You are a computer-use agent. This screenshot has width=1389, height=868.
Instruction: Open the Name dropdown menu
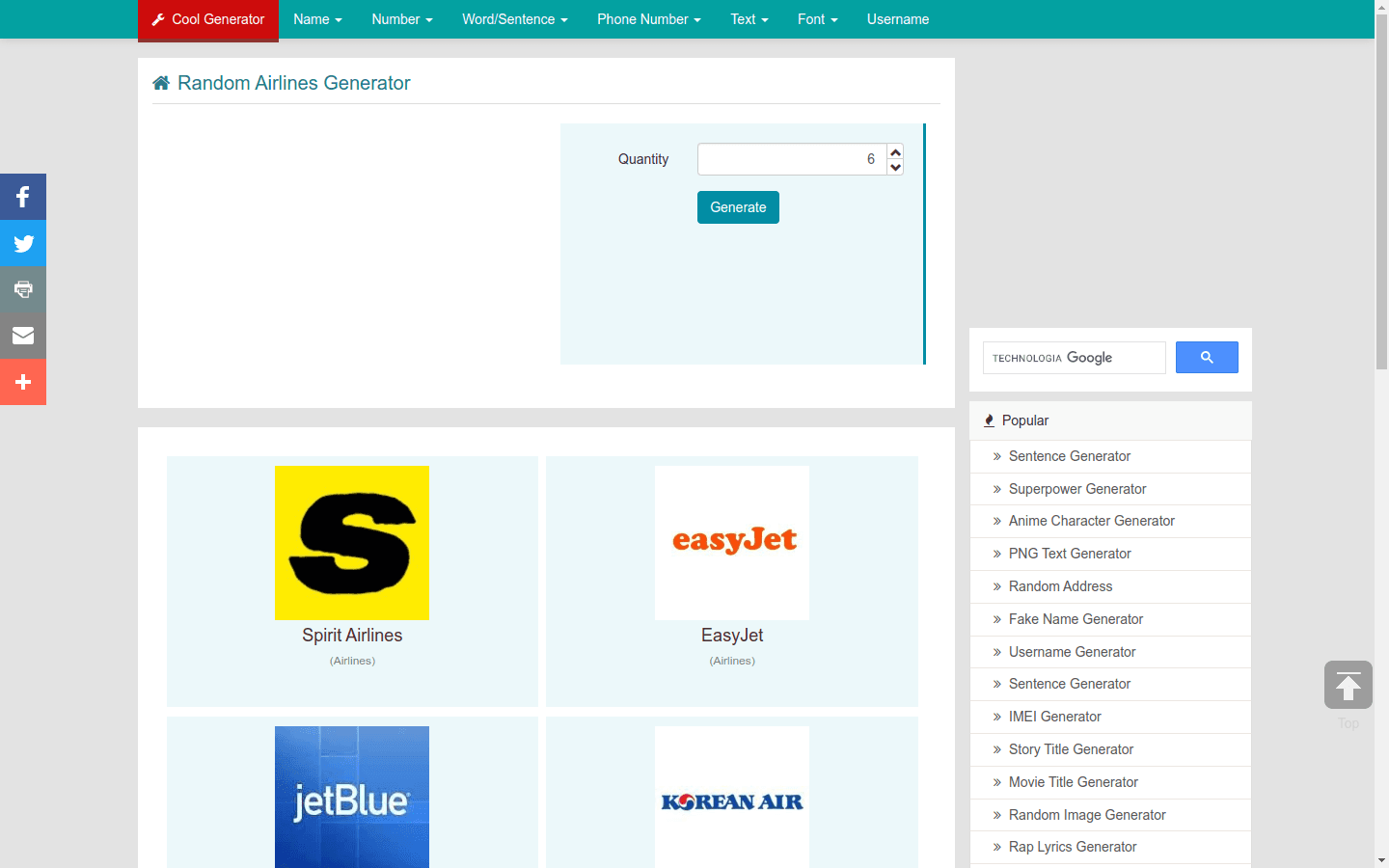(317, 19)
